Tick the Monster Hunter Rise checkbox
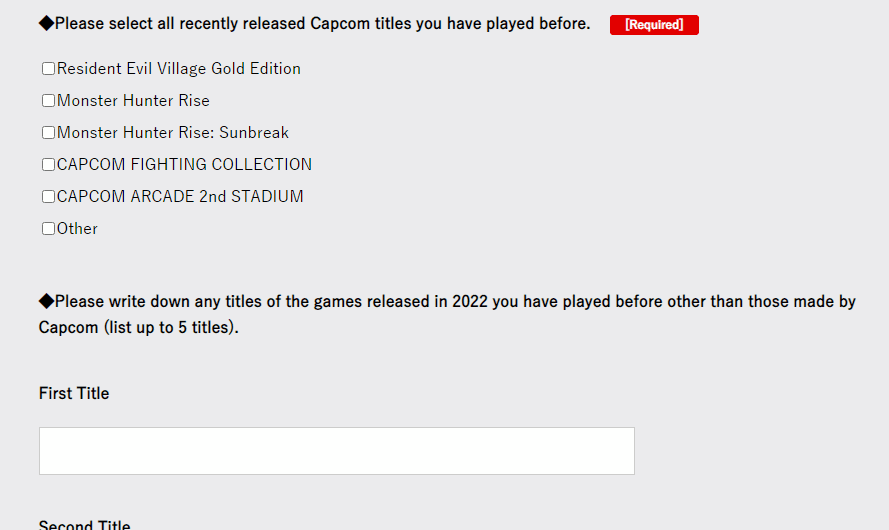The image size is (889, 530). 48,100
